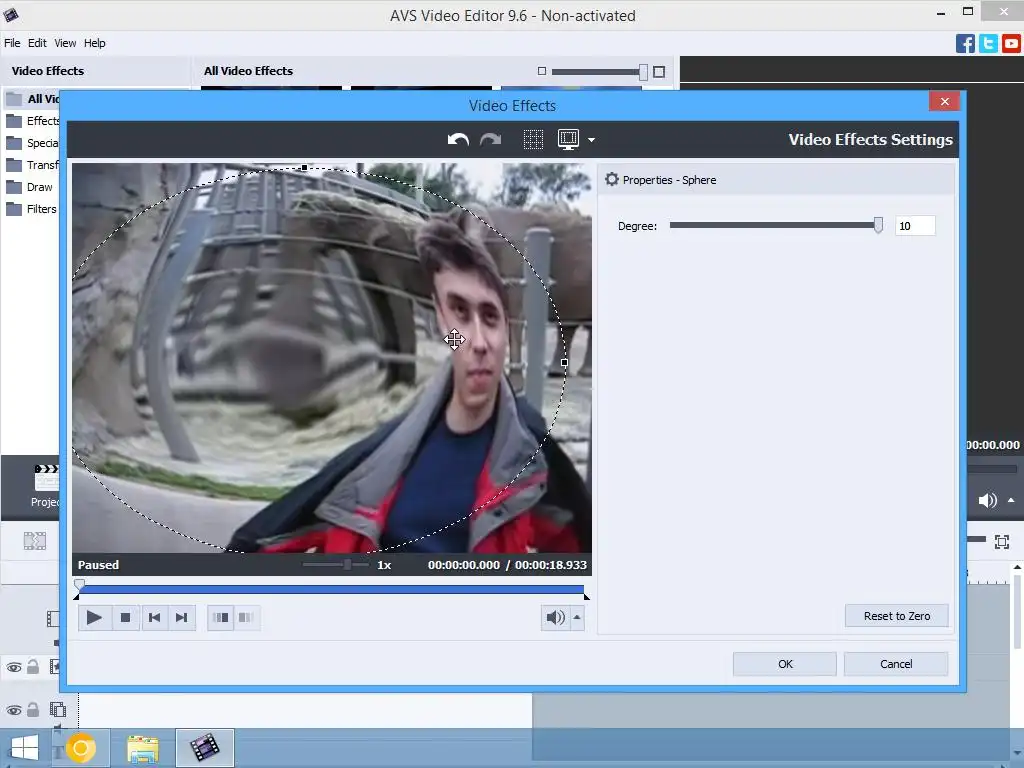Click the overlay track icon in the lower row
The height and width of the screenshot is (768, 1024).
[57, 710]
